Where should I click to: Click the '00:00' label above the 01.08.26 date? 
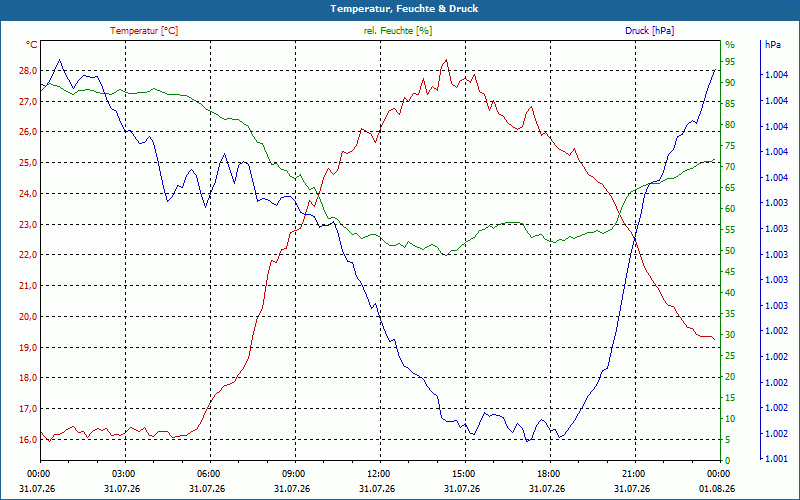point(720,474)
